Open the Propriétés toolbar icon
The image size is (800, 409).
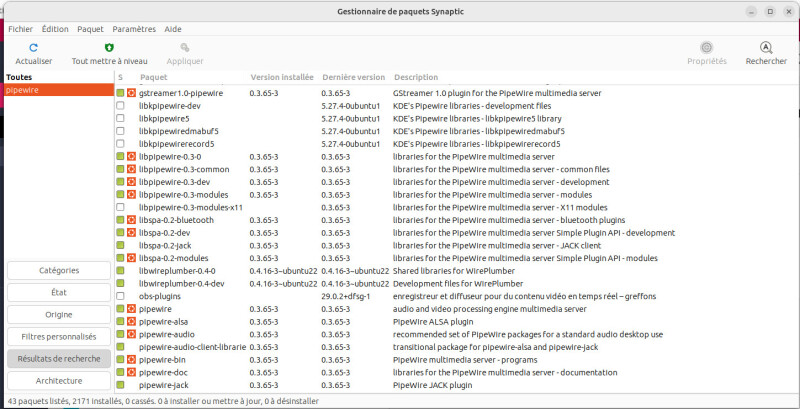(x=707, y=48)
